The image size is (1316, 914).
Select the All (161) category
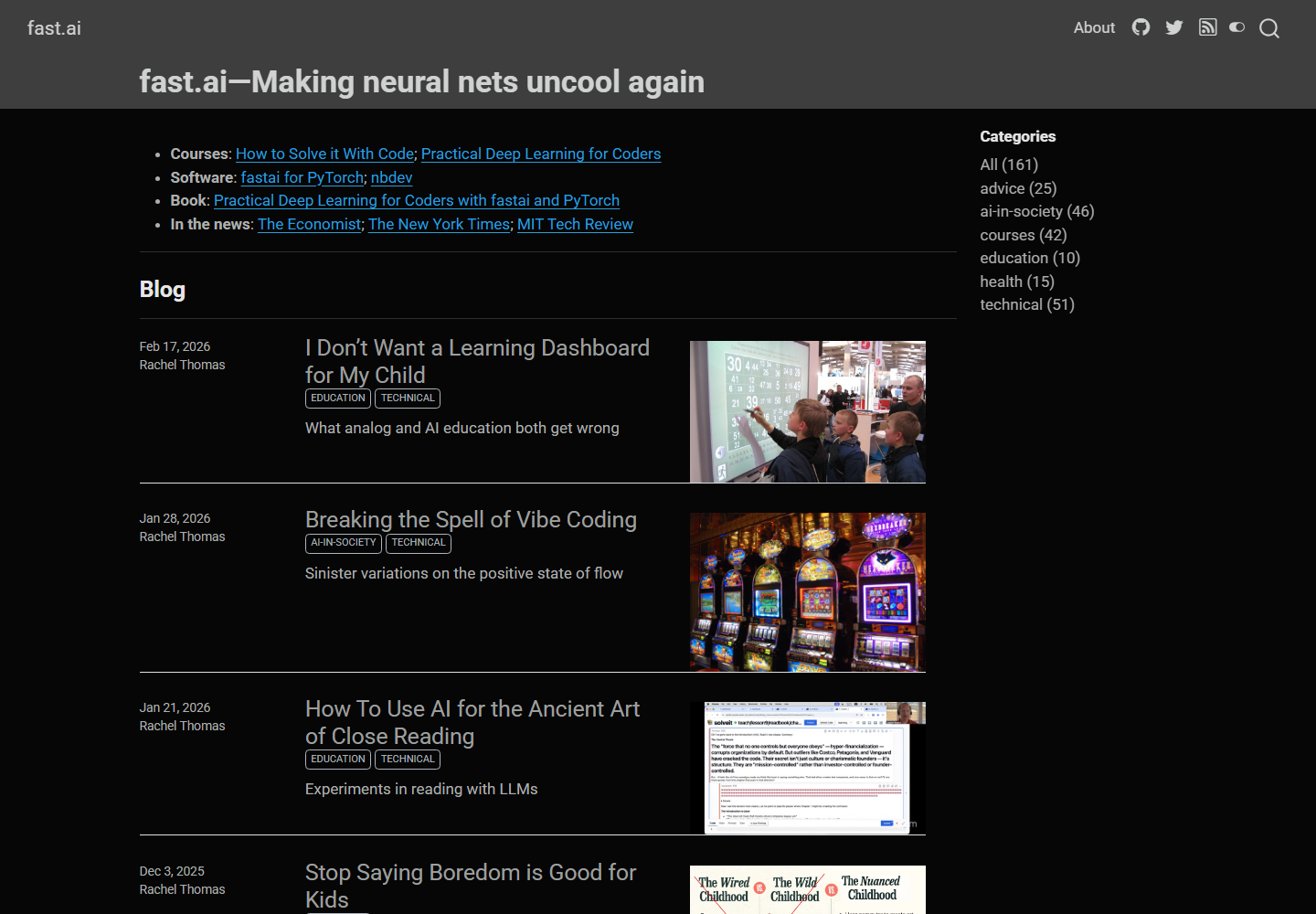[1009, 165]
